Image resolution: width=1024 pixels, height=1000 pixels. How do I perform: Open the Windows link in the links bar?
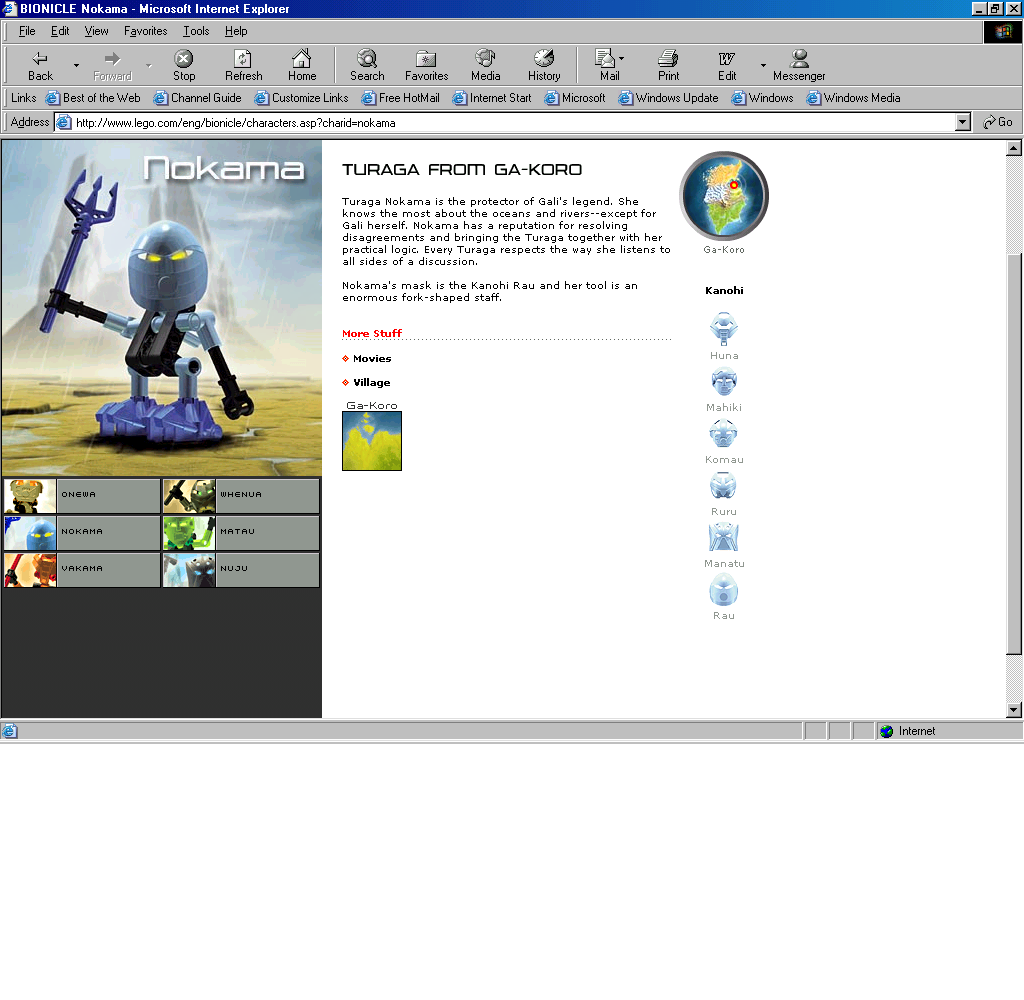coord(763,98)
